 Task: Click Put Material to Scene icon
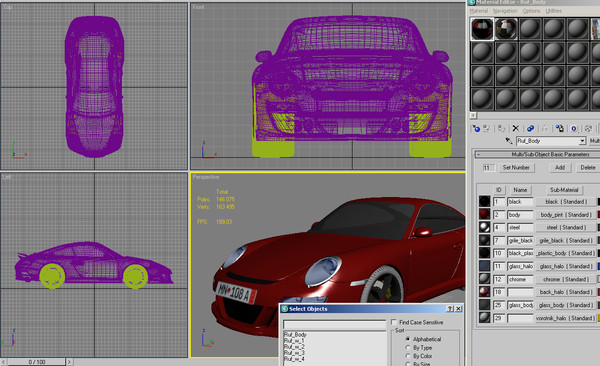pos(487,129)
